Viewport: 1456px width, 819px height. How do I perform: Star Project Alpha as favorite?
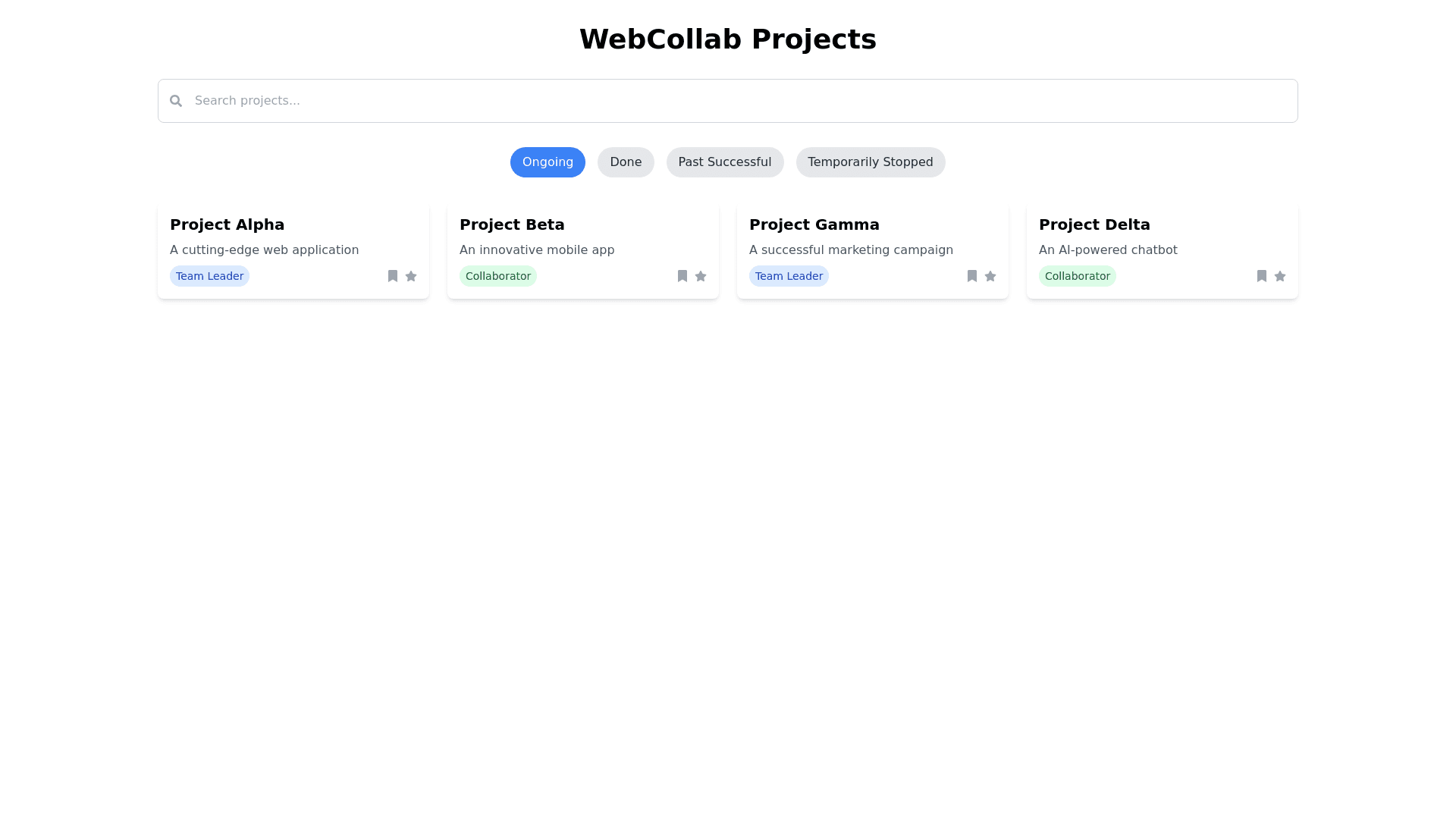click(x=411, y=276)
